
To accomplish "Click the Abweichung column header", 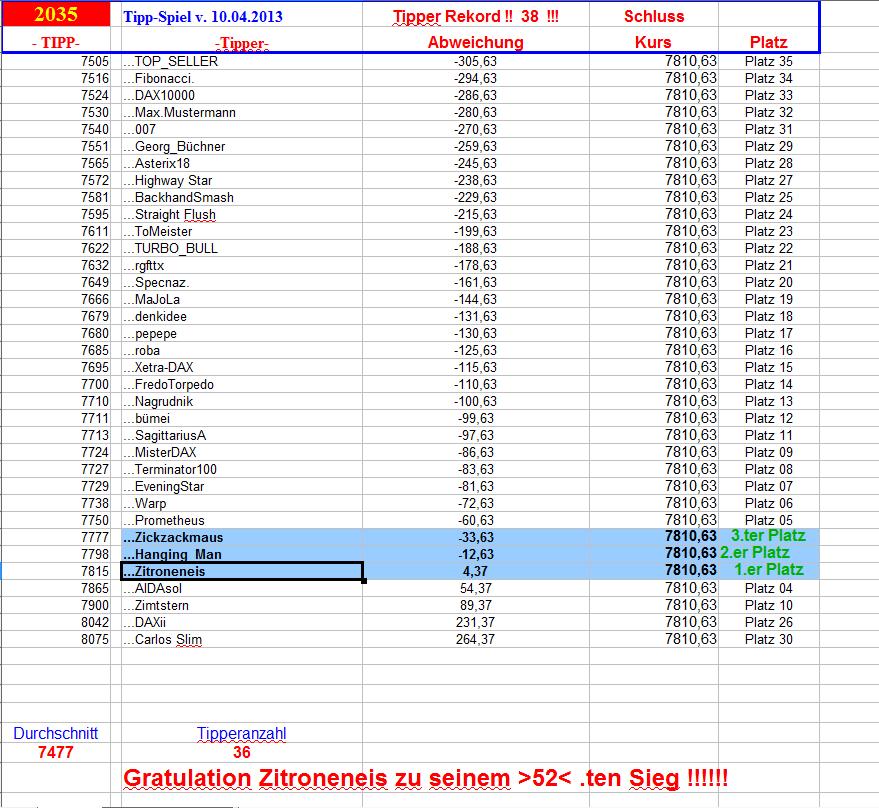I will pyautogui.click(x=475, y=42).
